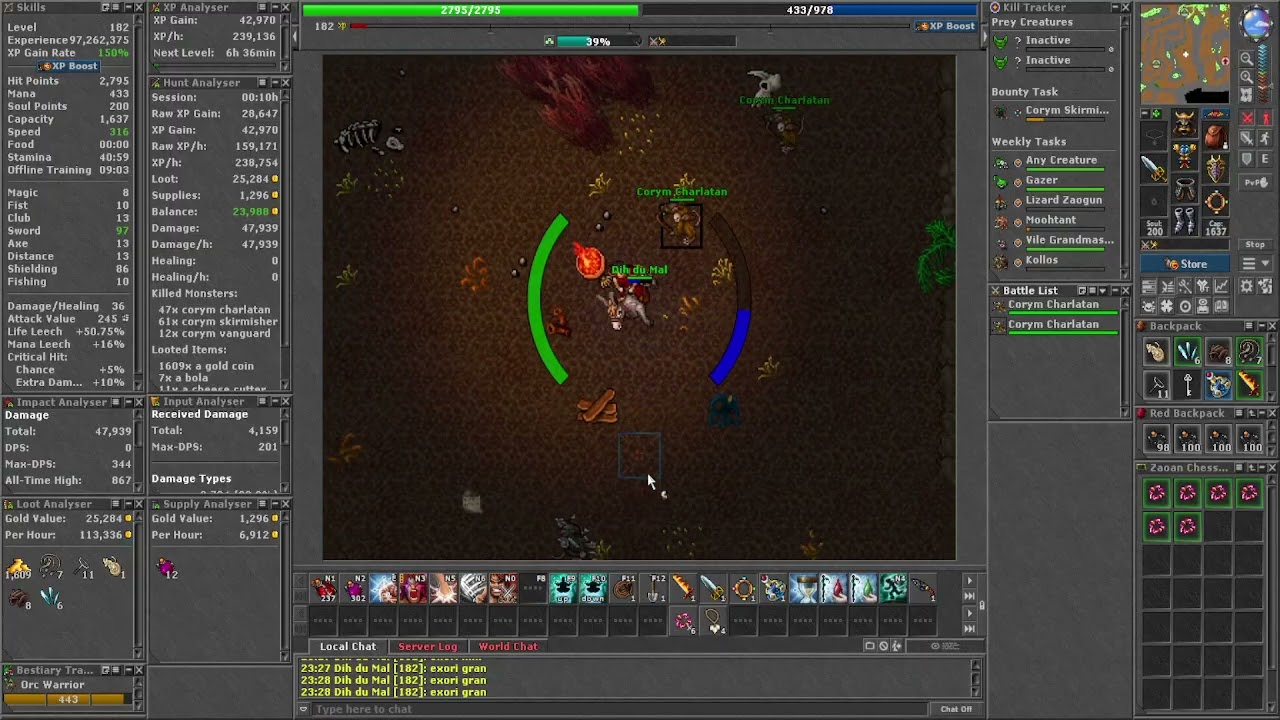Viewport: 1280px width, 720px height.
Task: Trigger the N0 warrior spell hotkey
Action: coord(503,588)
